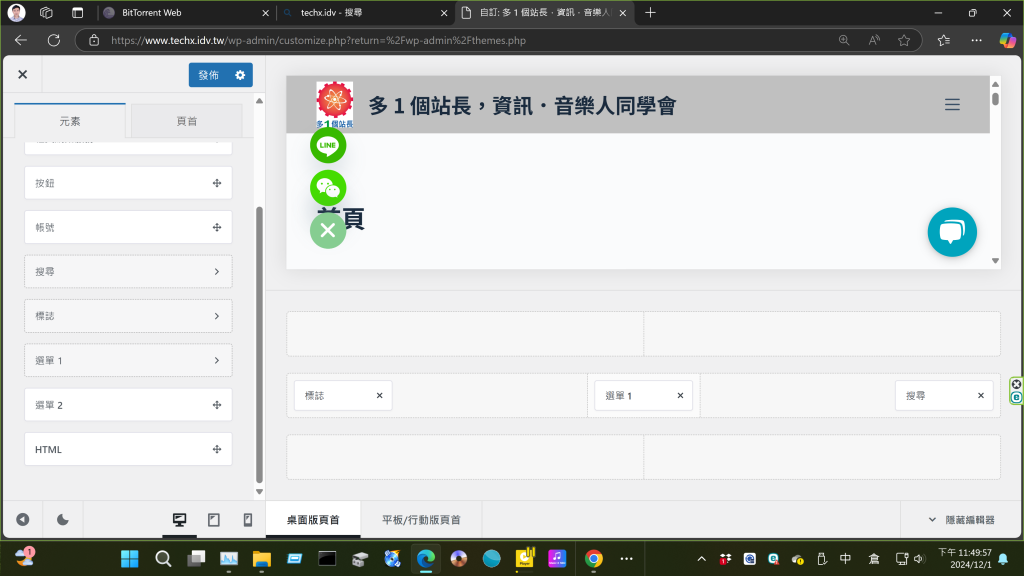Toggle dark mode moon icon
1024x576 pixels.
click(63, 520)
